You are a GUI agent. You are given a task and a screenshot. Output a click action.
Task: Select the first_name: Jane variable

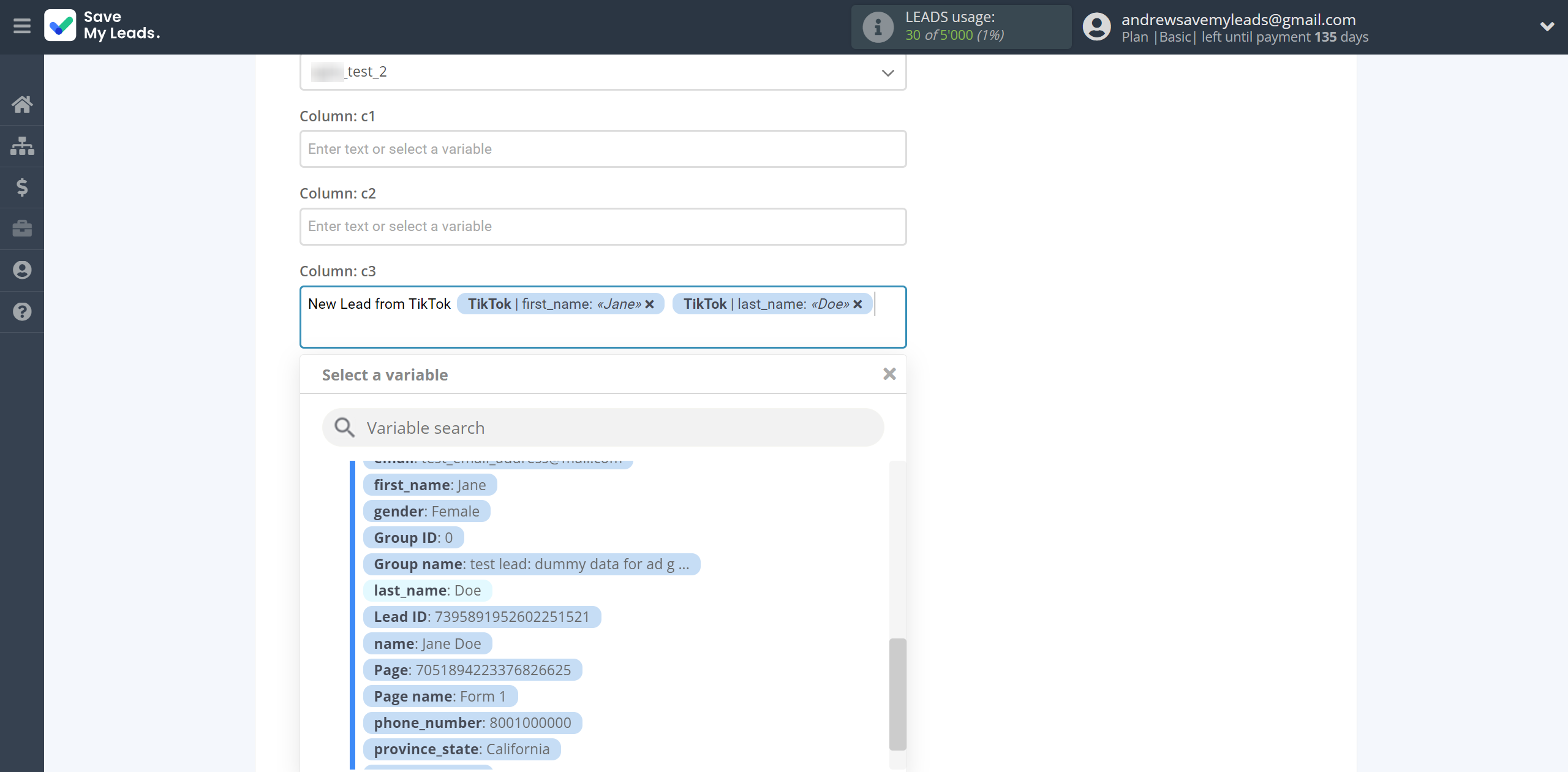430,485
